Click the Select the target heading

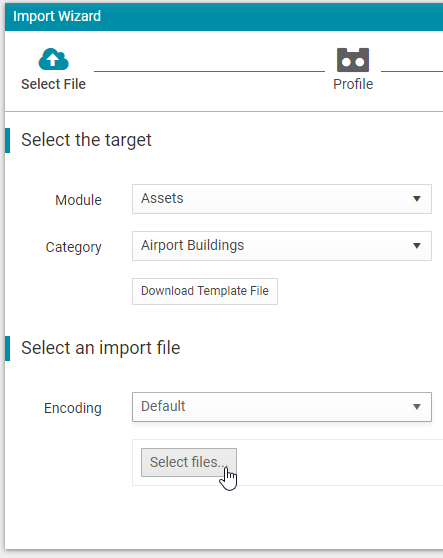click(x=86, y=140)
